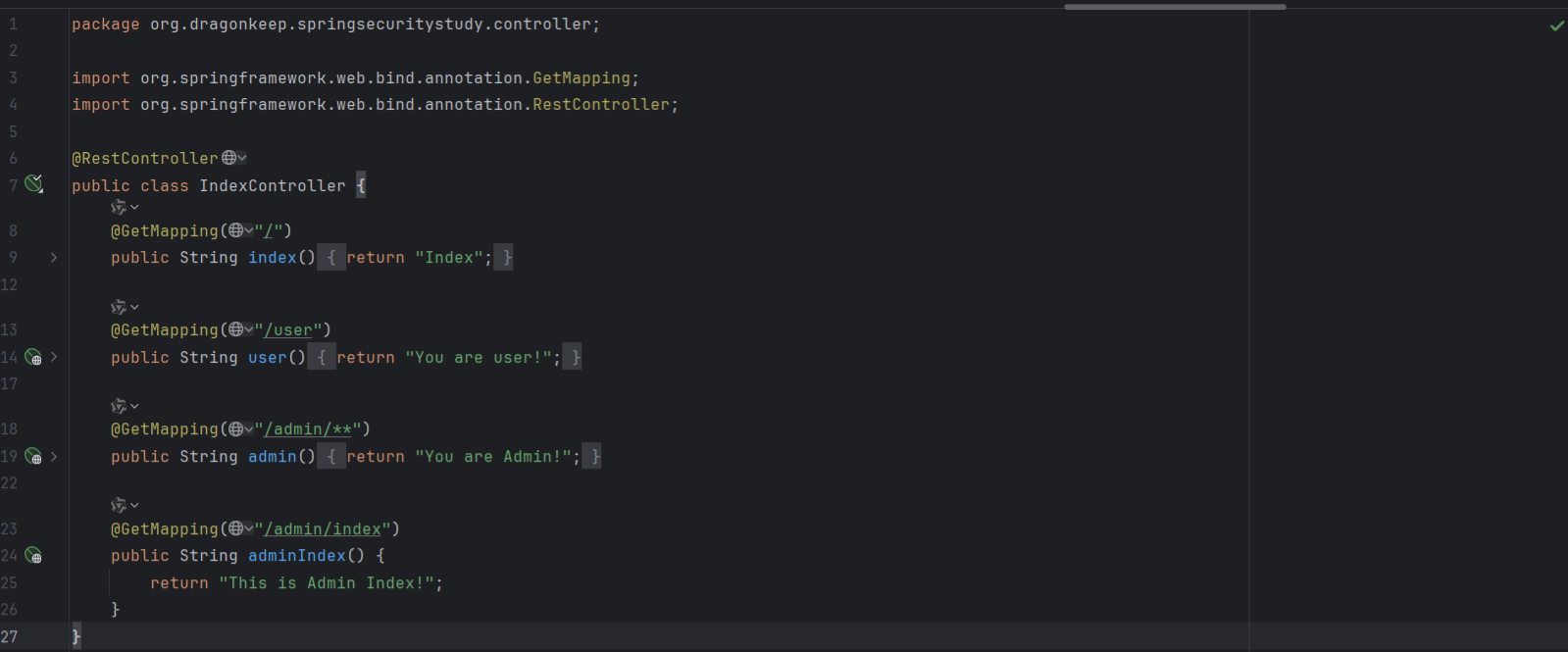Open the inlay hint dropdown above "/admin/index" mapping
The width and height of the screenshot is (1568, 652).
(x=125, y=506)
